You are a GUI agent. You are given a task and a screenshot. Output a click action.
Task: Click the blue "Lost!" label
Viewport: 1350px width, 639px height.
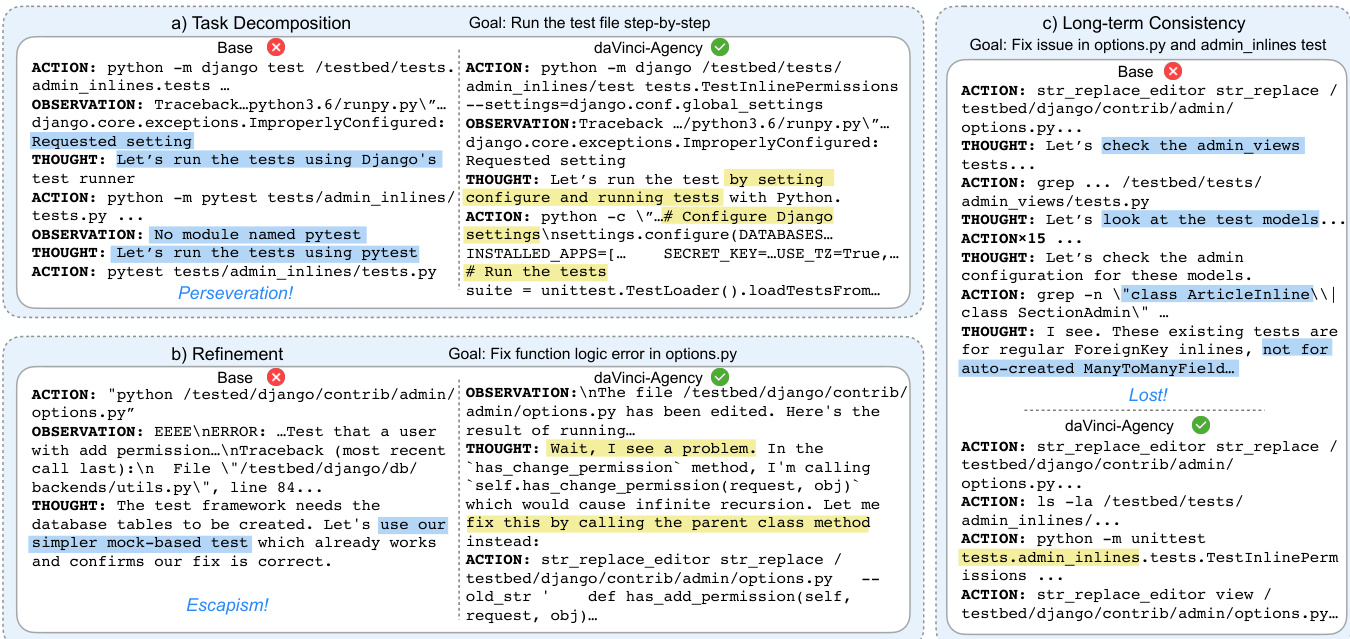tap(1149, 395)
